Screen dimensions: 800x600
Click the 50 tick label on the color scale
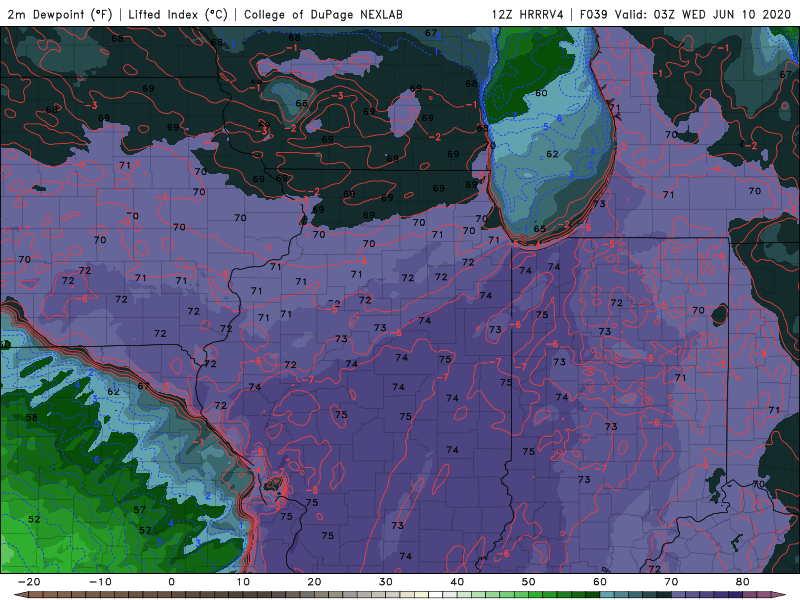pyautogui.click(x=529, y=582)
